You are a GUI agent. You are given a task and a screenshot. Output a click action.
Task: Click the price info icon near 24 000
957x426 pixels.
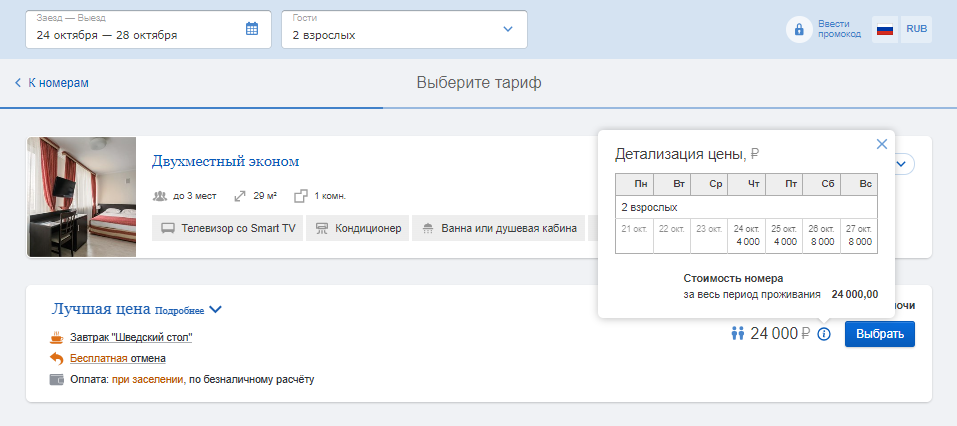pyautogui.click(x=824, y=334)
